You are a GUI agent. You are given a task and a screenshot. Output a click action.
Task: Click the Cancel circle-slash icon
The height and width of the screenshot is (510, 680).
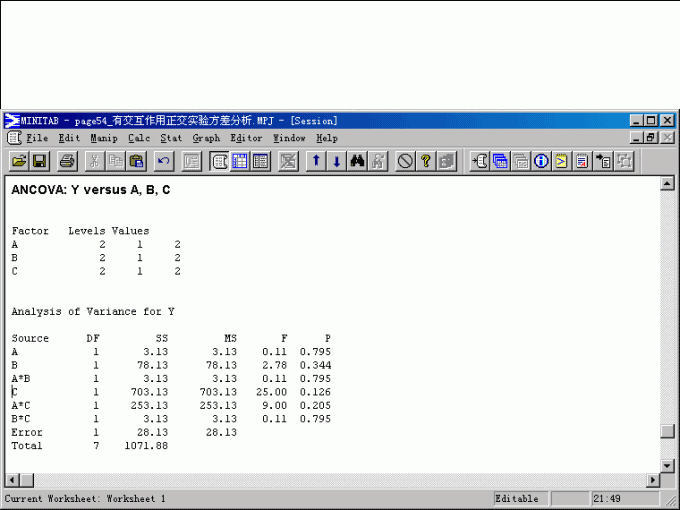405,161
